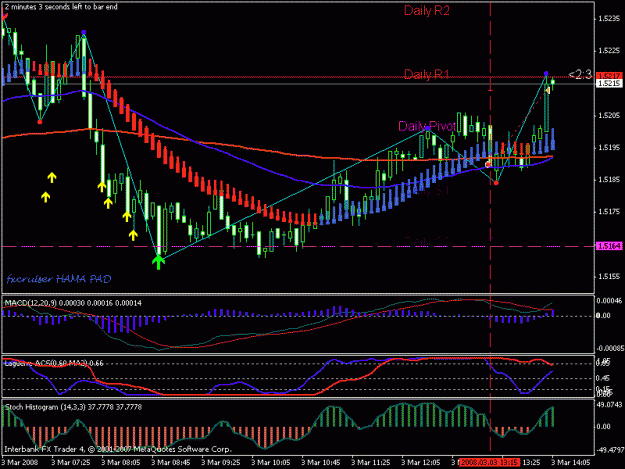Click the blue dot at latest high near <2:3
The width and height of the screenshot is (625, 469).
tap(546, 74)
